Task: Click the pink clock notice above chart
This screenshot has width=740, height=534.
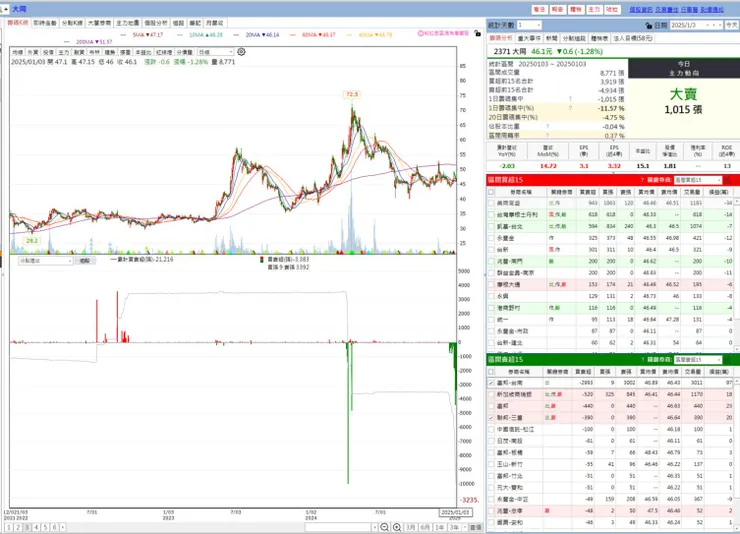Action: [443, 33]
